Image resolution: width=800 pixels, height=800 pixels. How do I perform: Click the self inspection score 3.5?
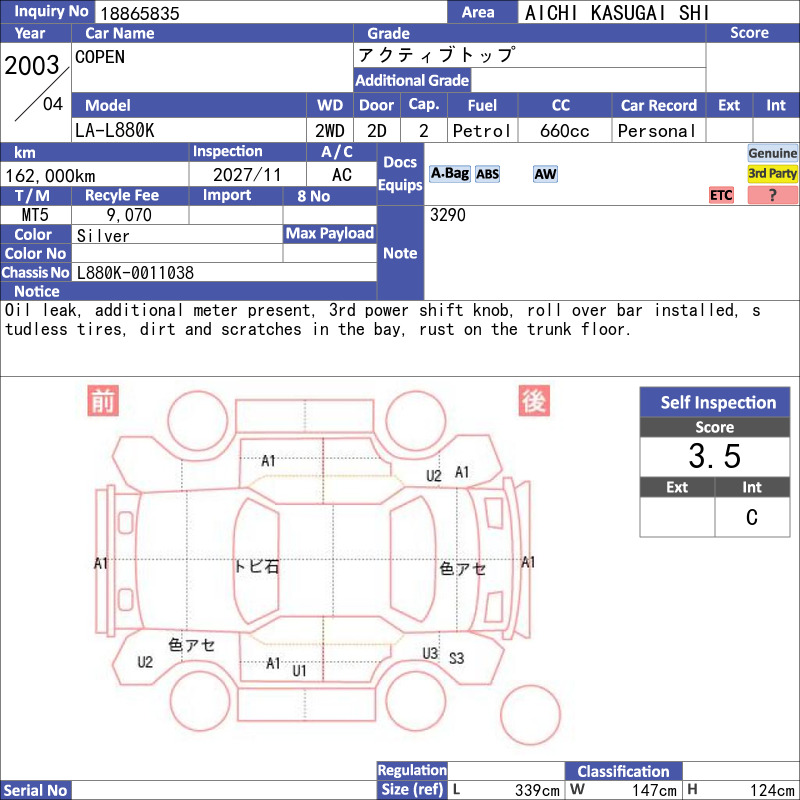[715, 456]
